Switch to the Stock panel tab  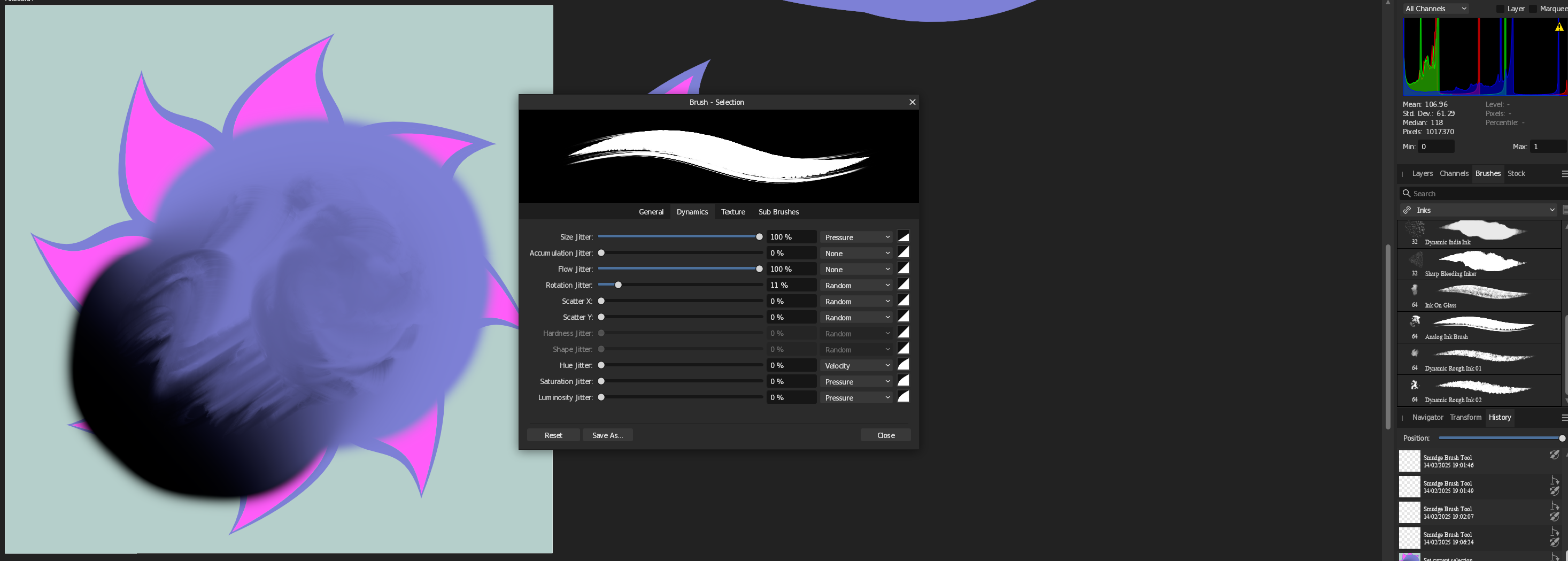[1516, 174]
